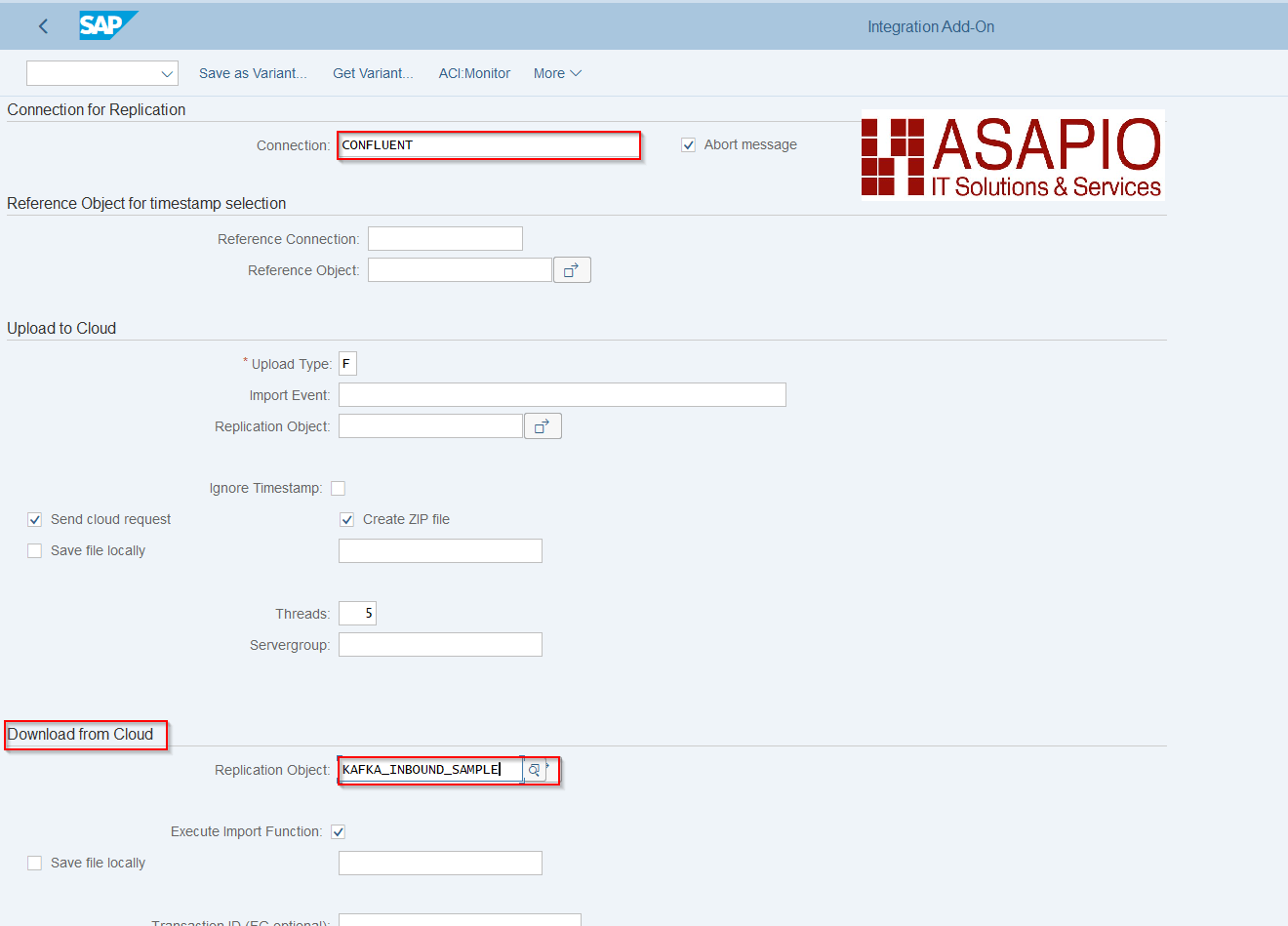Uncheck Create ZIP file option
The image size is (1288, 926).
click(346, 520)
